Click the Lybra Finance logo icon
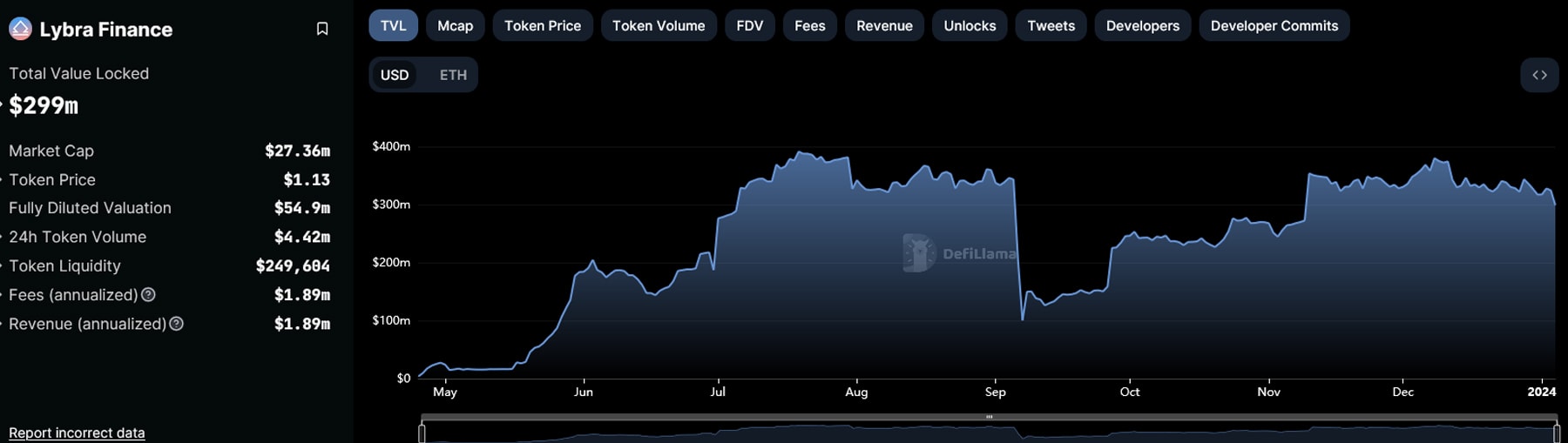The height and width of the screenshot is (443, 1568). 20,29
